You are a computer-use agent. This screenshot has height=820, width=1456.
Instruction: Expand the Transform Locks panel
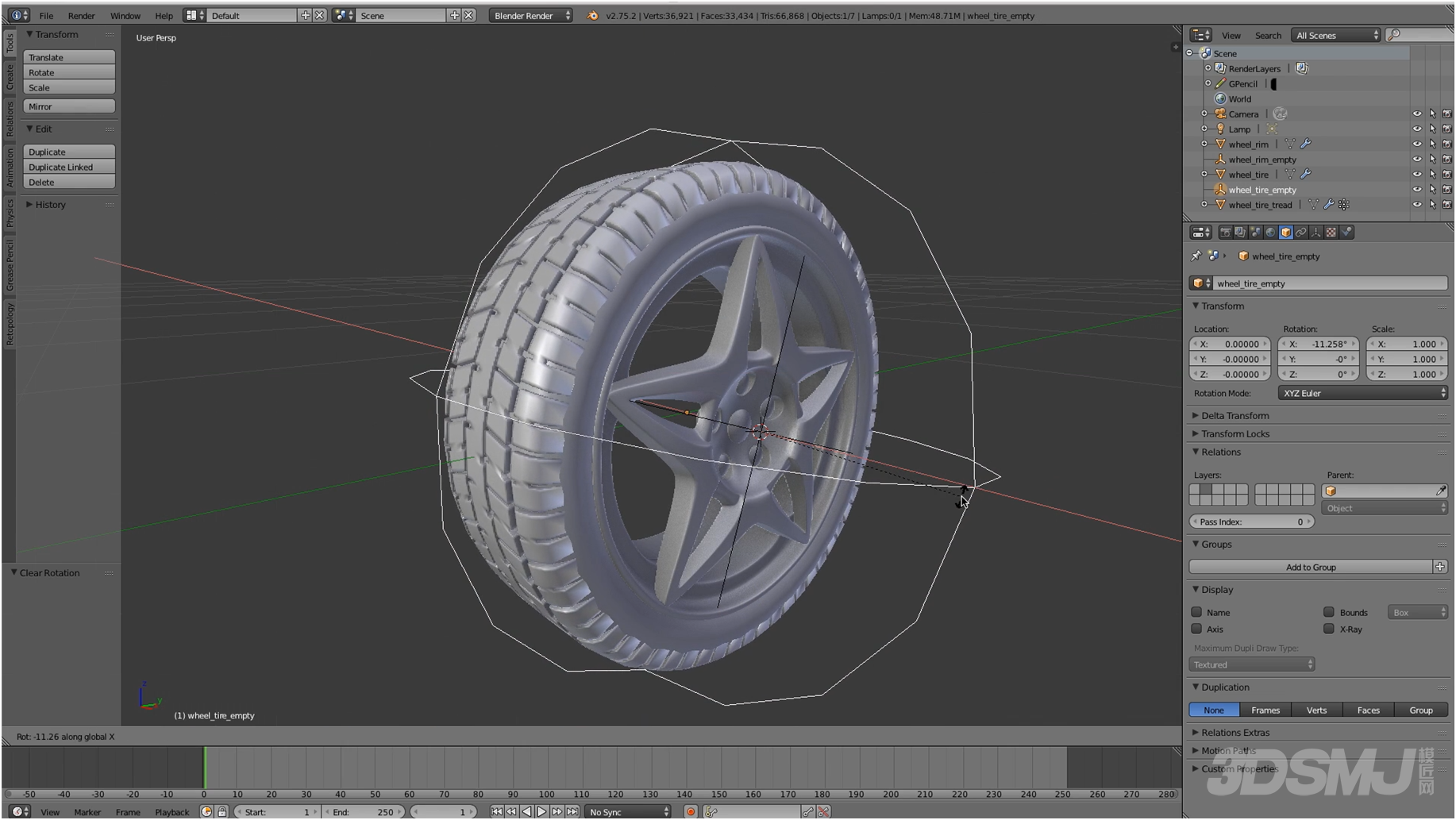[1235, 433]
